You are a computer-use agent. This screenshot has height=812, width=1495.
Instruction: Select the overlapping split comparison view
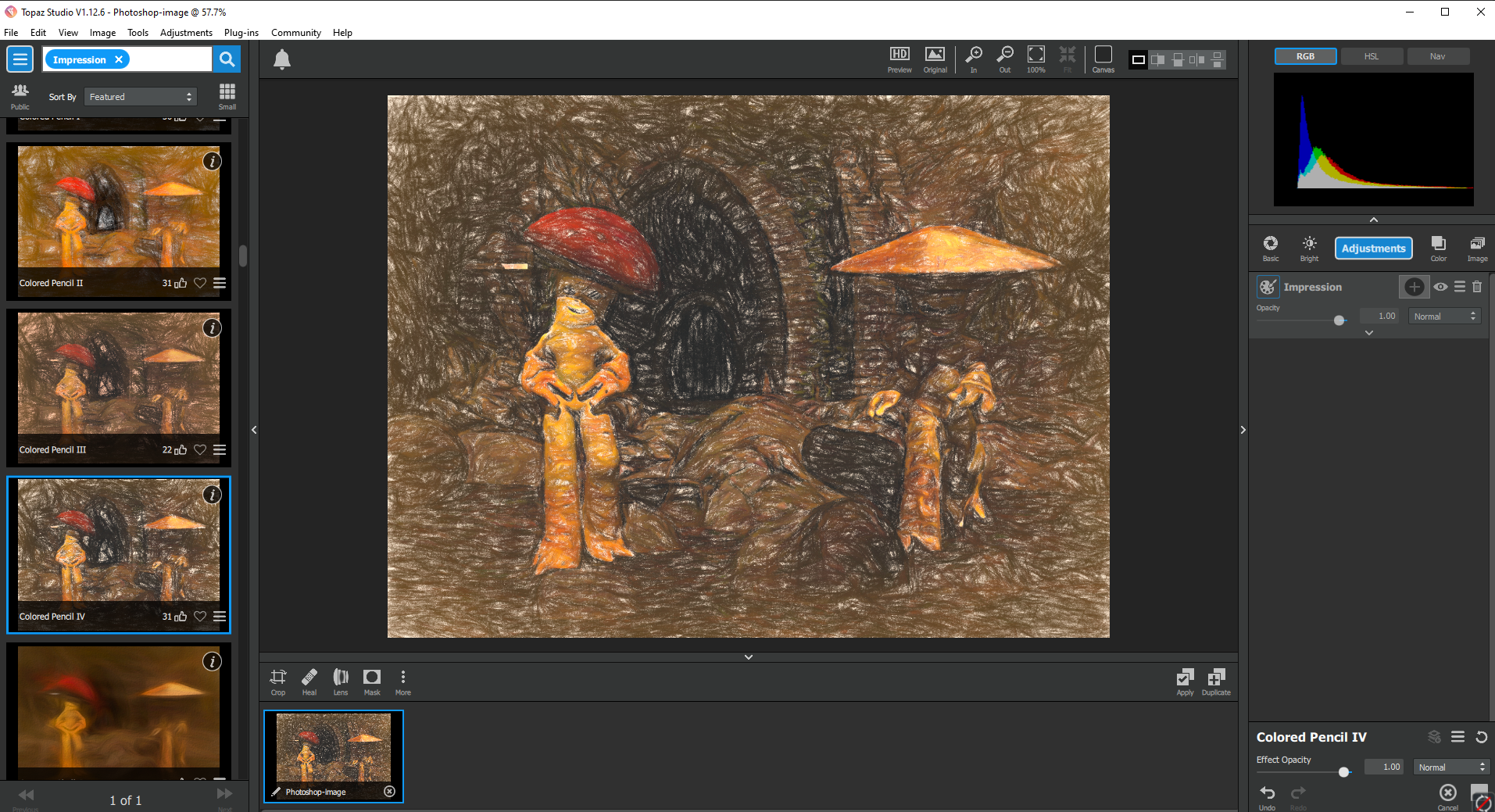click(1158, 59)
